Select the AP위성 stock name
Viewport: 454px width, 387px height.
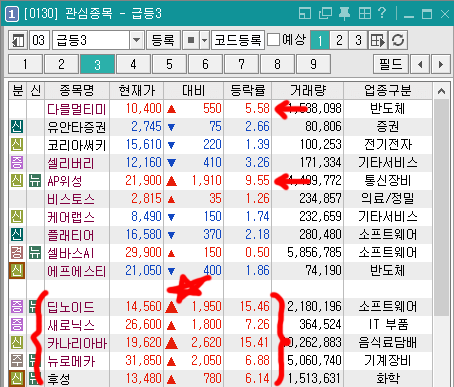(65, 181)
